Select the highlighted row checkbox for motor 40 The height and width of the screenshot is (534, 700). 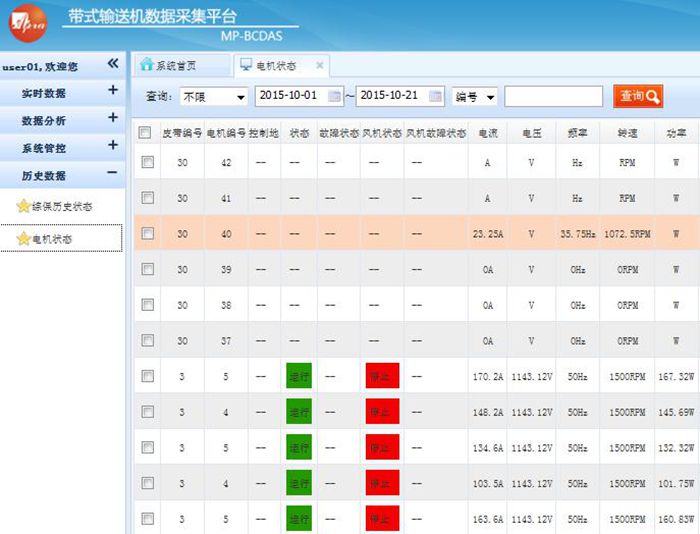click(x=148, y=233)
